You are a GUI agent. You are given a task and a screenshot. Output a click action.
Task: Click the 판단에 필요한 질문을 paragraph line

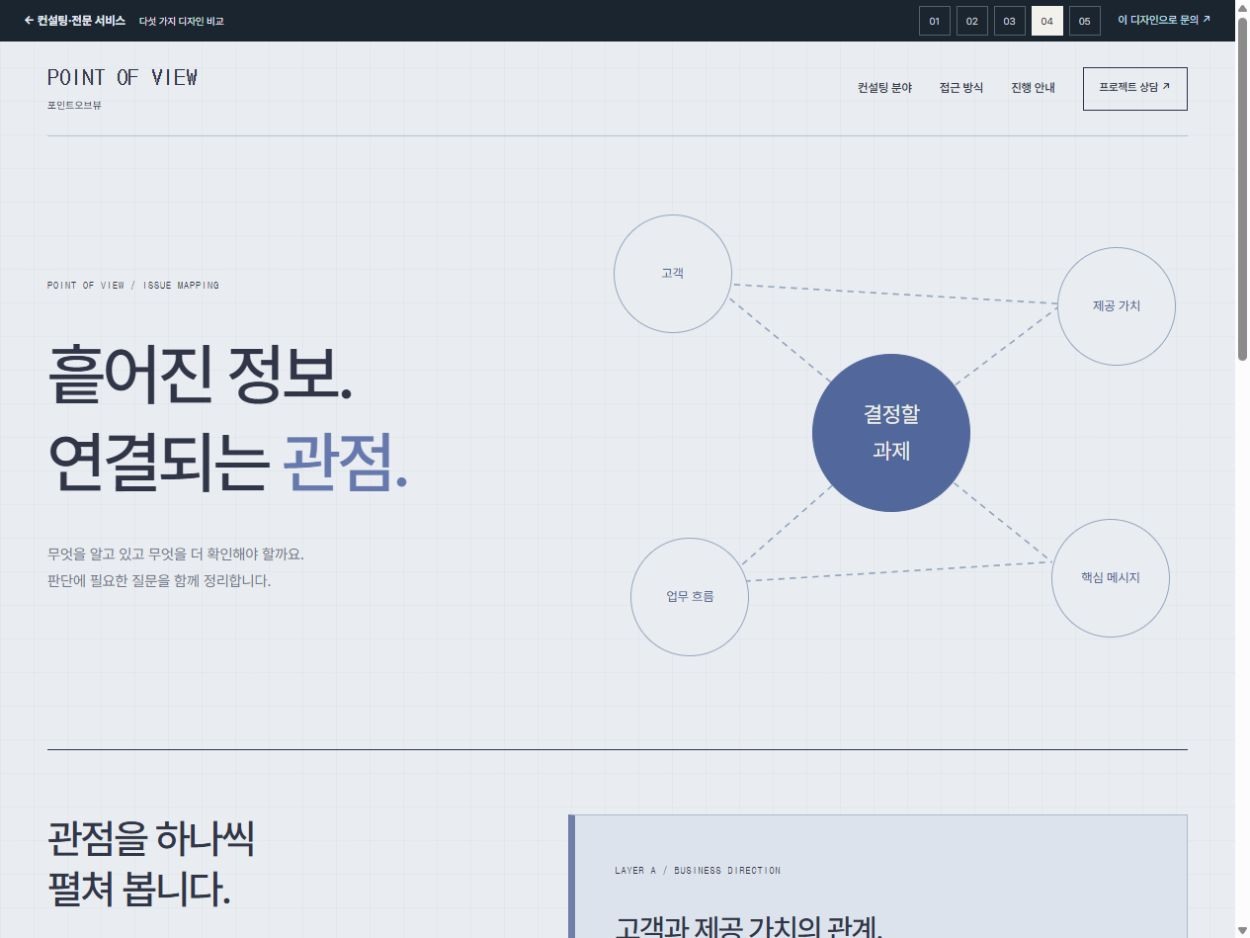(x=159, y=580)
